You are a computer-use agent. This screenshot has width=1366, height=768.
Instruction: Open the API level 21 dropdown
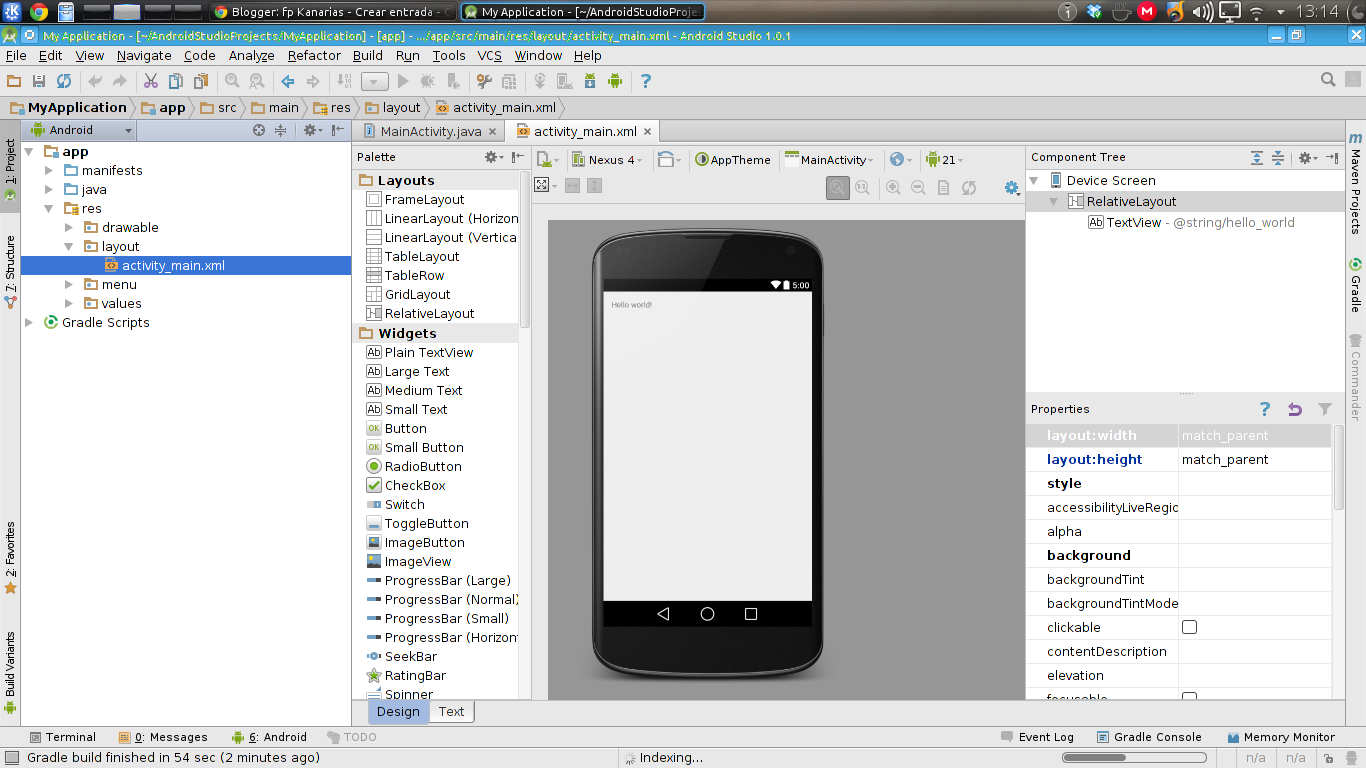pos(944,159)
